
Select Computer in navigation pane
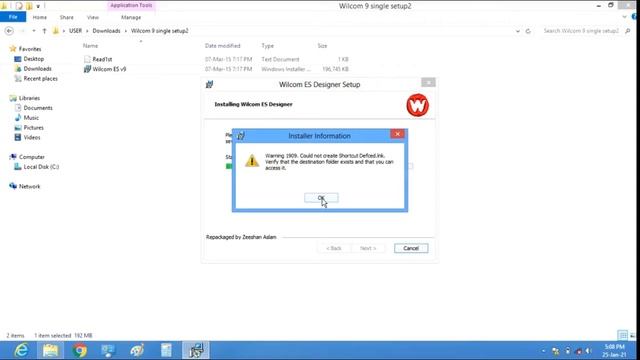point(32,157)
